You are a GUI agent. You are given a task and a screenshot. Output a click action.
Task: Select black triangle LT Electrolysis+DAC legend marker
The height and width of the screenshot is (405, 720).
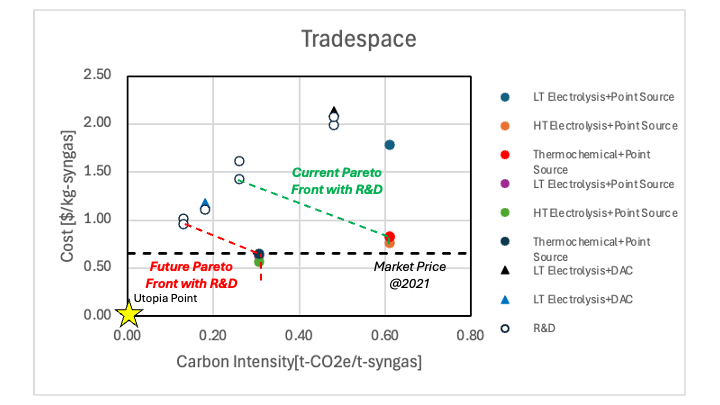coord(504,270)
